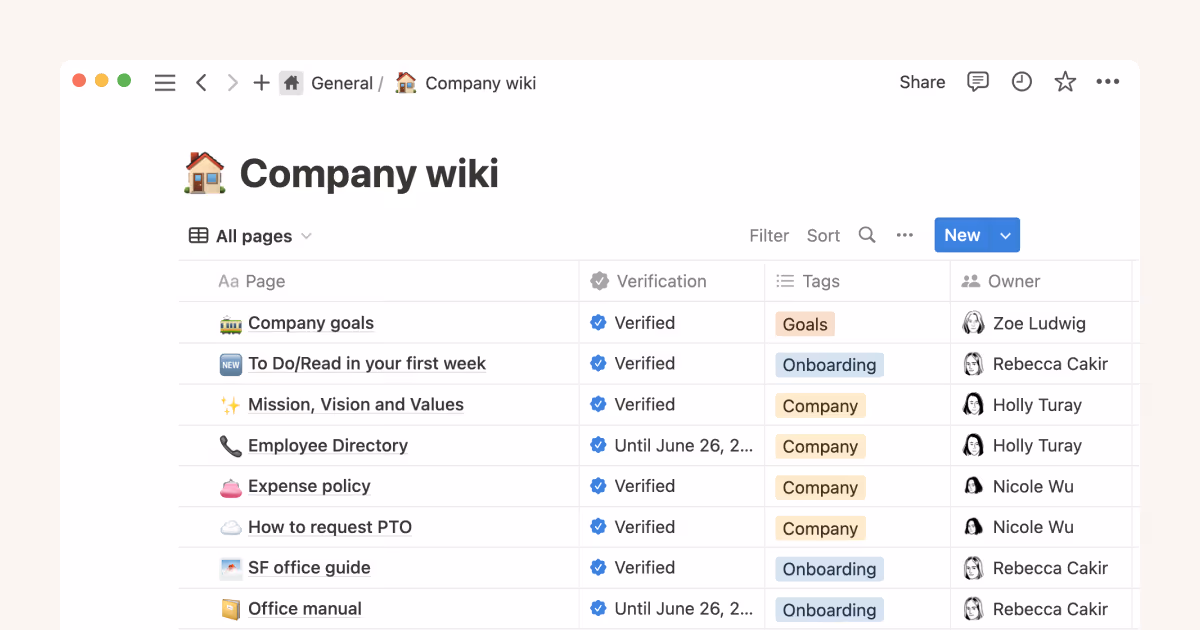Select the Onboarding tag on SF office guide

click(x=829, y=568)
